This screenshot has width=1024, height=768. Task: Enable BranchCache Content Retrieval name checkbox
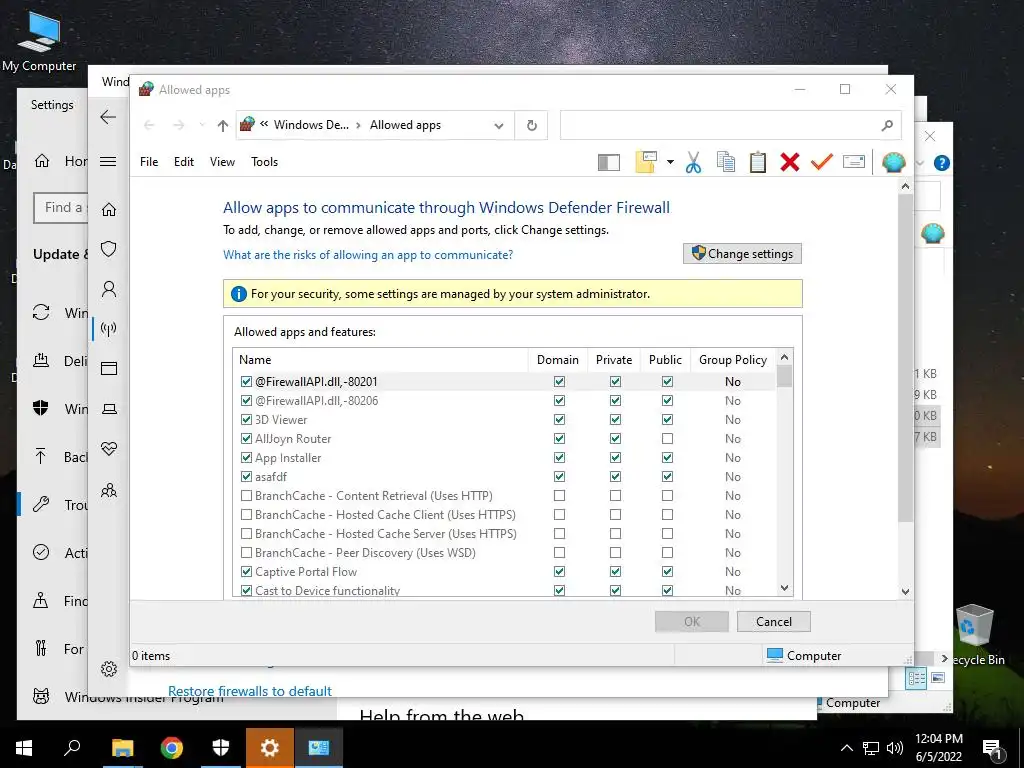pos(246,495)
